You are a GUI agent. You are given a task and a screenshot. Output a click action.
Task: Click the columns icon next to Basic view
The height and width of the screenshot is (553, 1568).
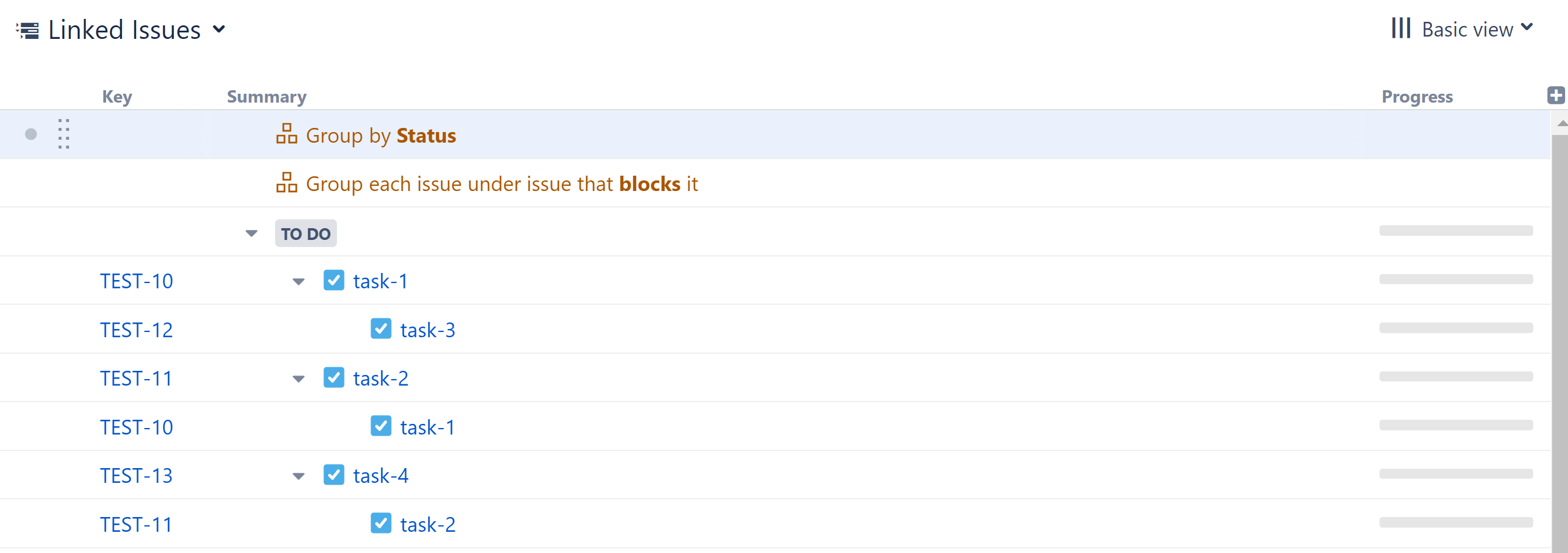click(x=1401, y=28)
